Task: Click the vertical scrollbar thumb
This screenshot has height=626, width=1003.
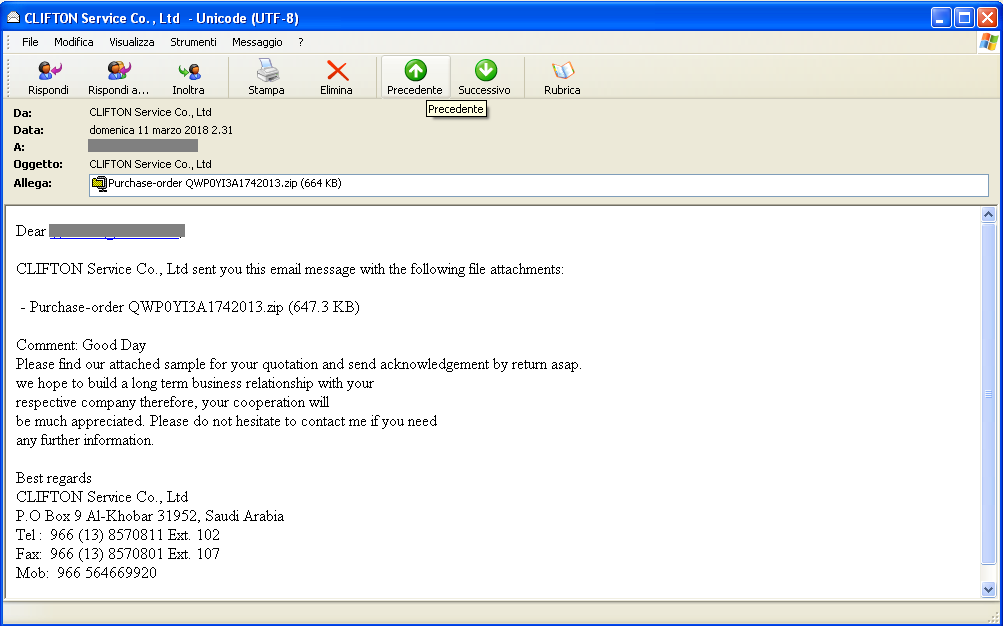Action: (x=988, y=394)
